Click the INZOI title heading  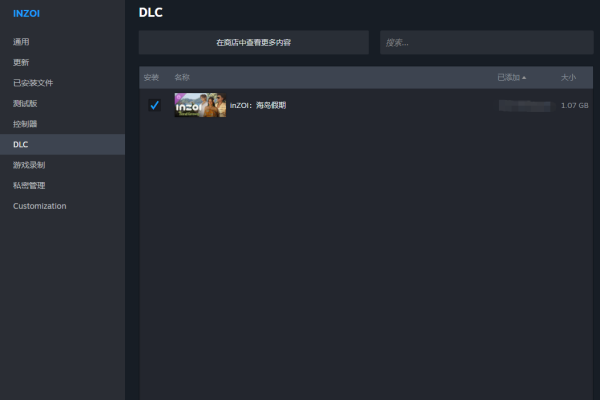point(26,13)
